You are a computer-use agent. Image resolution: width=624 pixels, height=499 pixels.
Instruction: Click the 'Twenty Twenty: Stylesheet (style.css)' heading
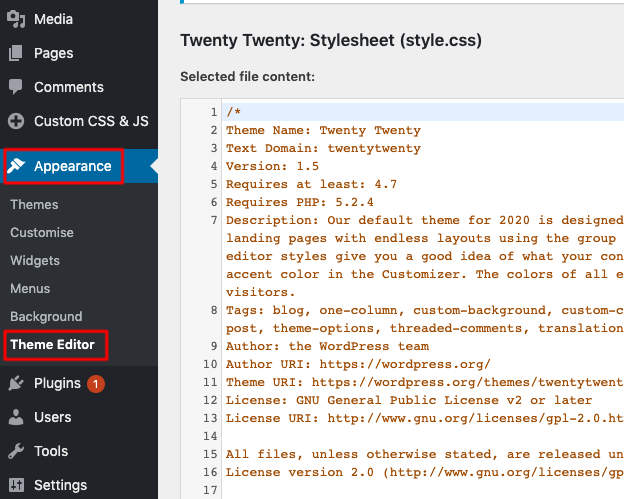coord(331,41)
